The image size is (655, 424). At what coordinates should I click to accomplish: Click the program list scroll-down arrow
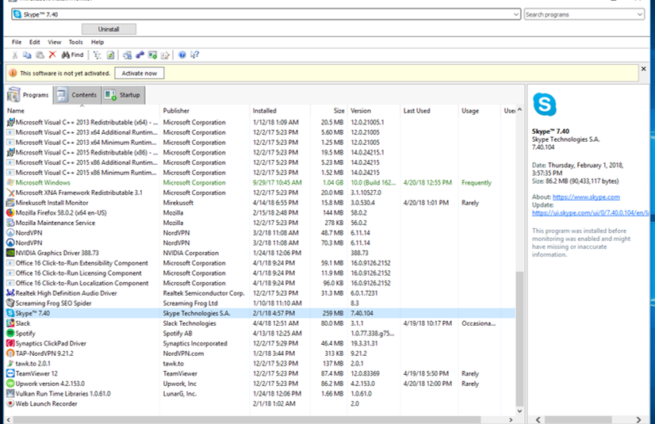pos(519,411)
